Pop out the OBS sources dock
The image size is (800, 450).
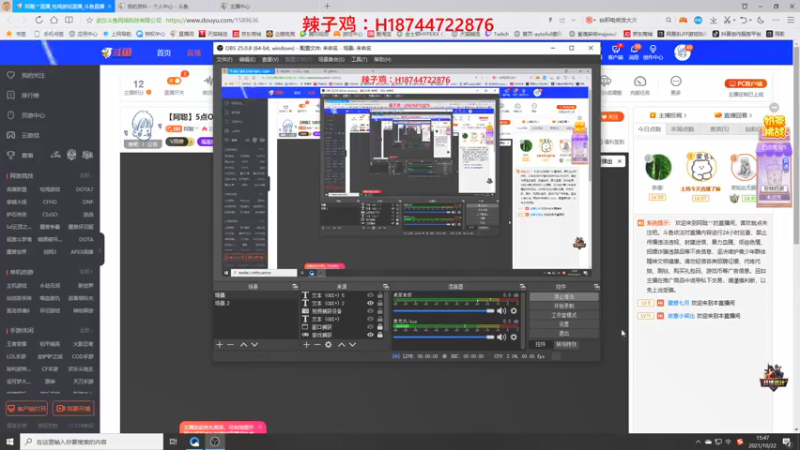[x=386, y=287]
